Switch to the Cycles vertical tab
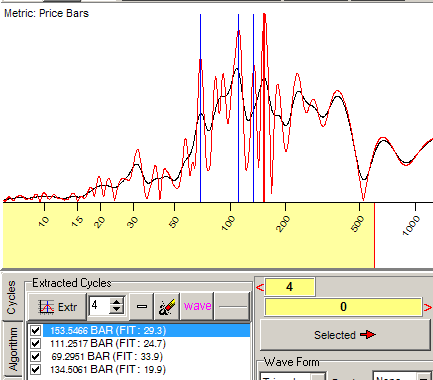The width and height of the screenshot is (433, 380). click(x=11, y=297)
